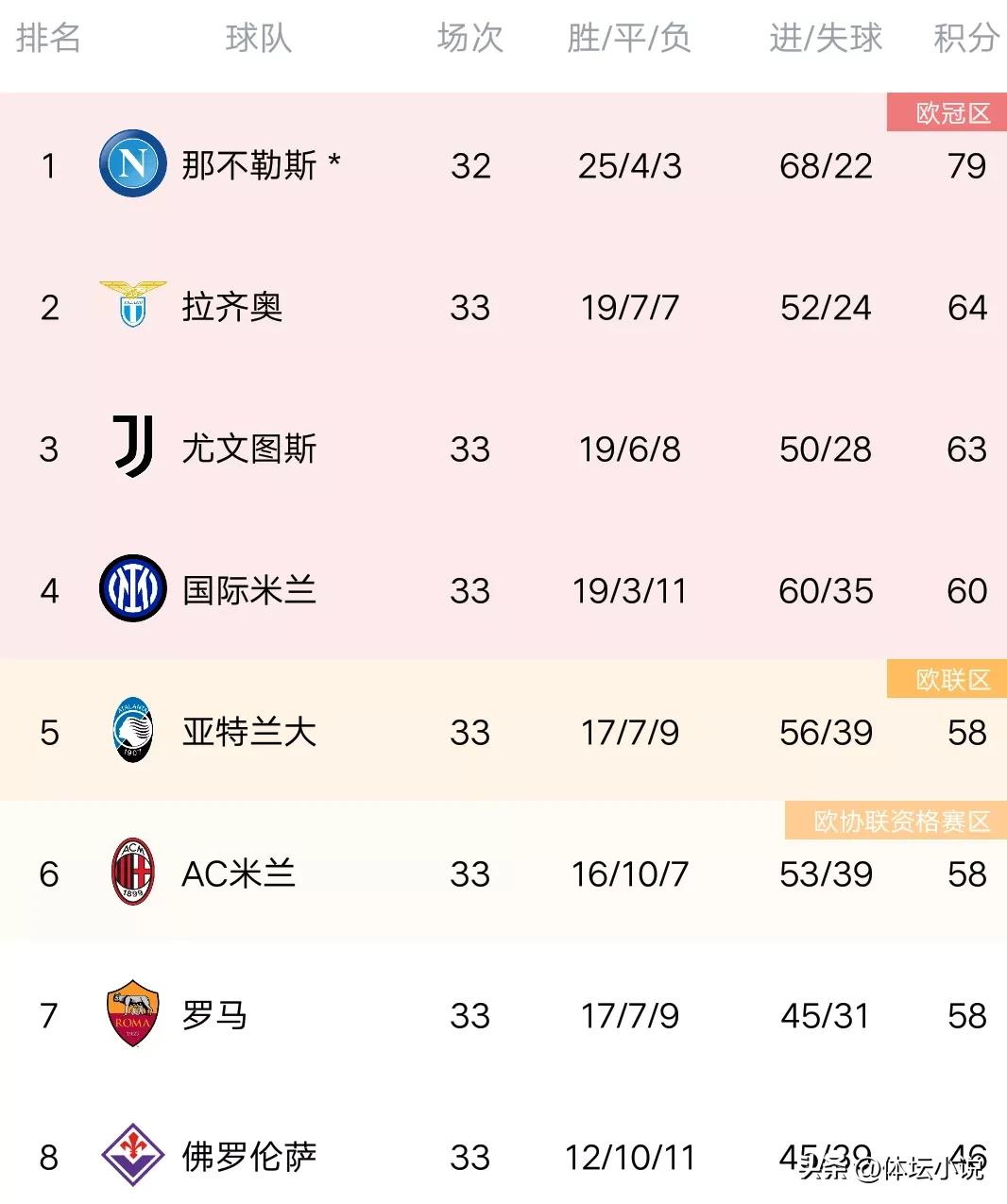The width and height of the screenshot is (1007, 1204).
Task: Click Napoli's 79 points value
Action: click(x=966, y=166)
